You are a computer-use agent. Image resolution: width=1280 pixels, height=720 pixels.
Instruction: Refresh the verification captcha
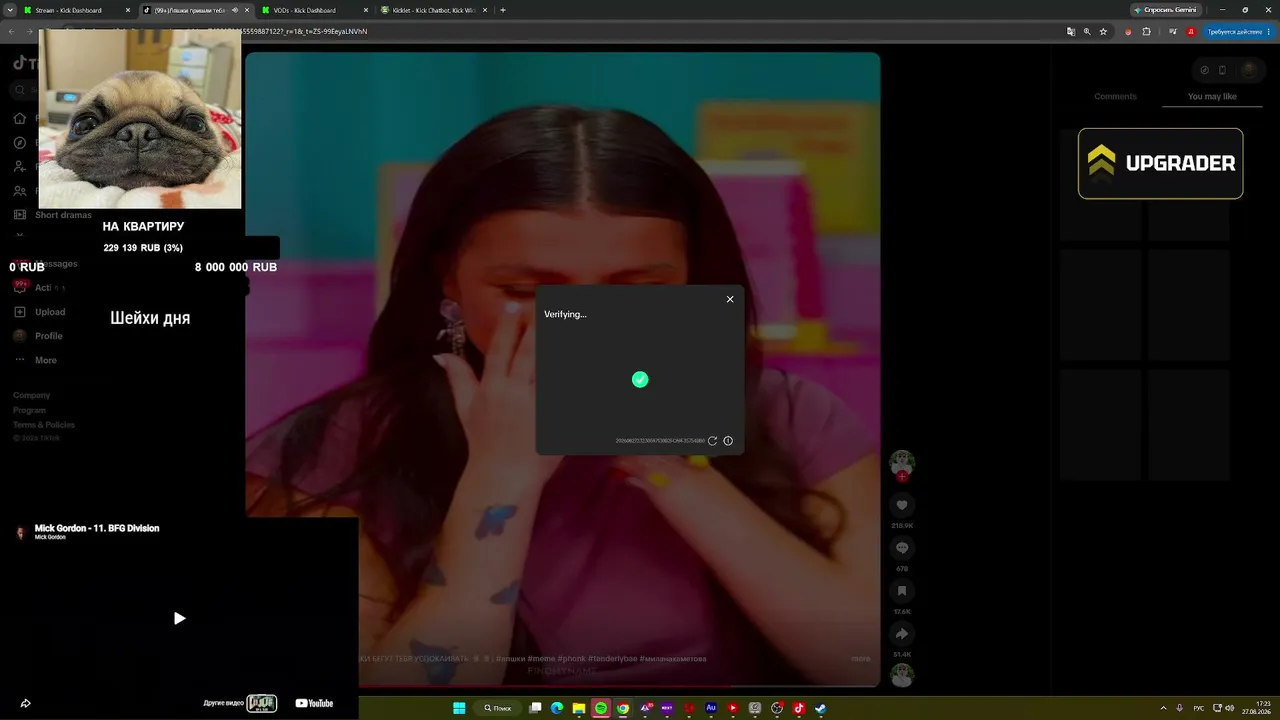pos(713,441)
